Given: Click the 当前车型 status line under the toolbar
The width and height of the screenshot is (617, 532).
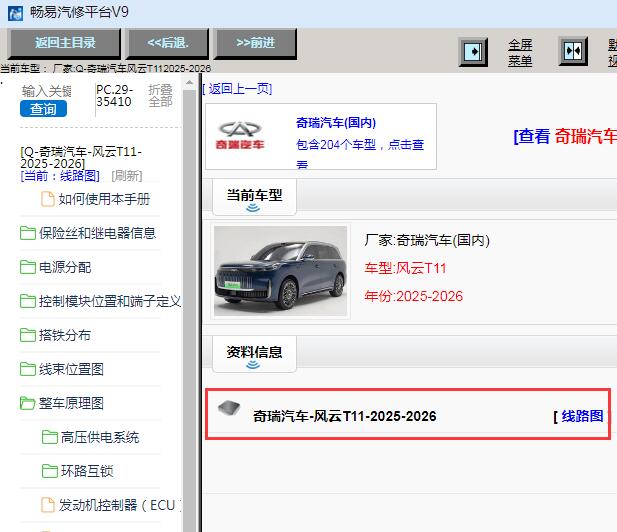Looking at the screenshot, I should (105, 68).
